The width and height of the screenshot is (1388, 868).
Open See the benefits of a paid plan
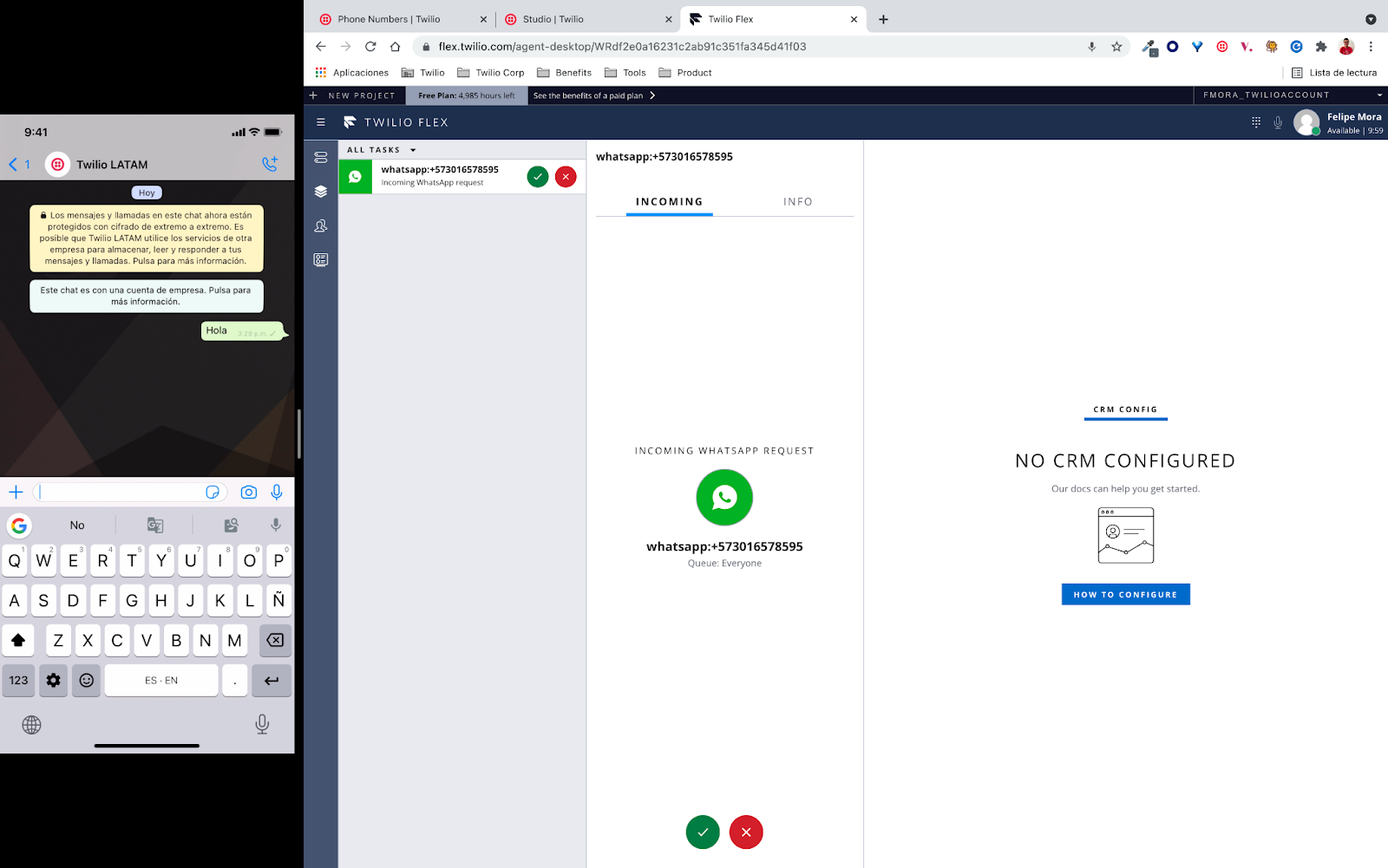594,95
